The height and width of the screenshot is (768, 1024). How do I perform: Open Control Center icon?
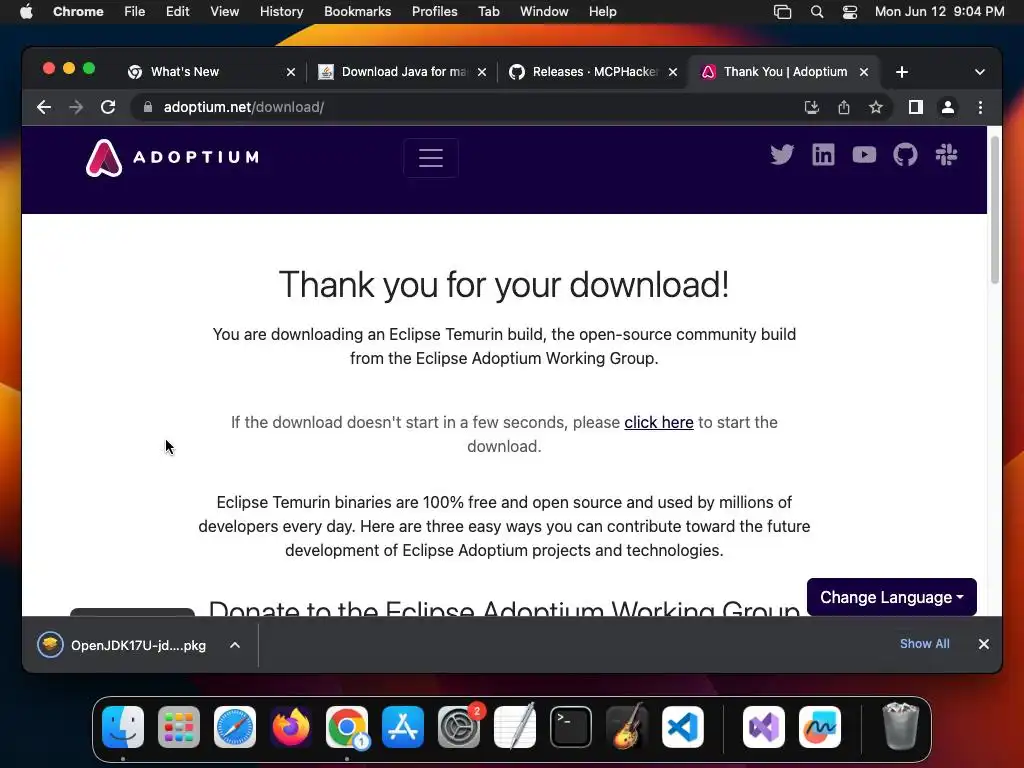pos(850,12)
